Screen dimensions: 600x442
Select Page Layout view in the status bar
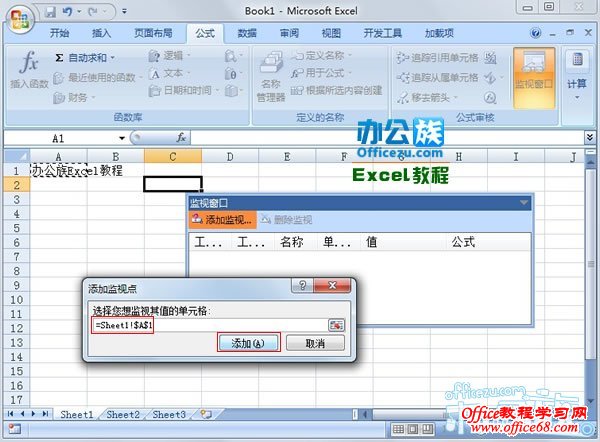click(x=413, y=429)
